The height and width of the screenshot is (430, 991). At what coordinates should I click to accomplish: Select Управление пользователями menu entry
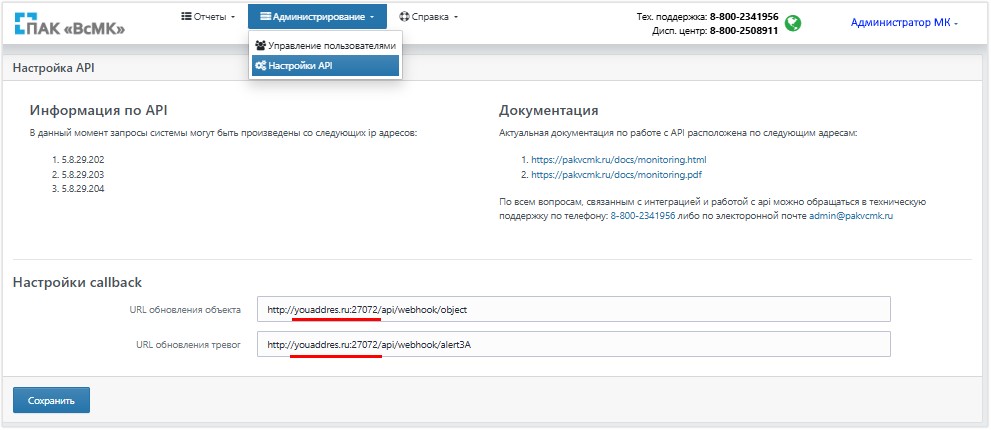(331, 46)
